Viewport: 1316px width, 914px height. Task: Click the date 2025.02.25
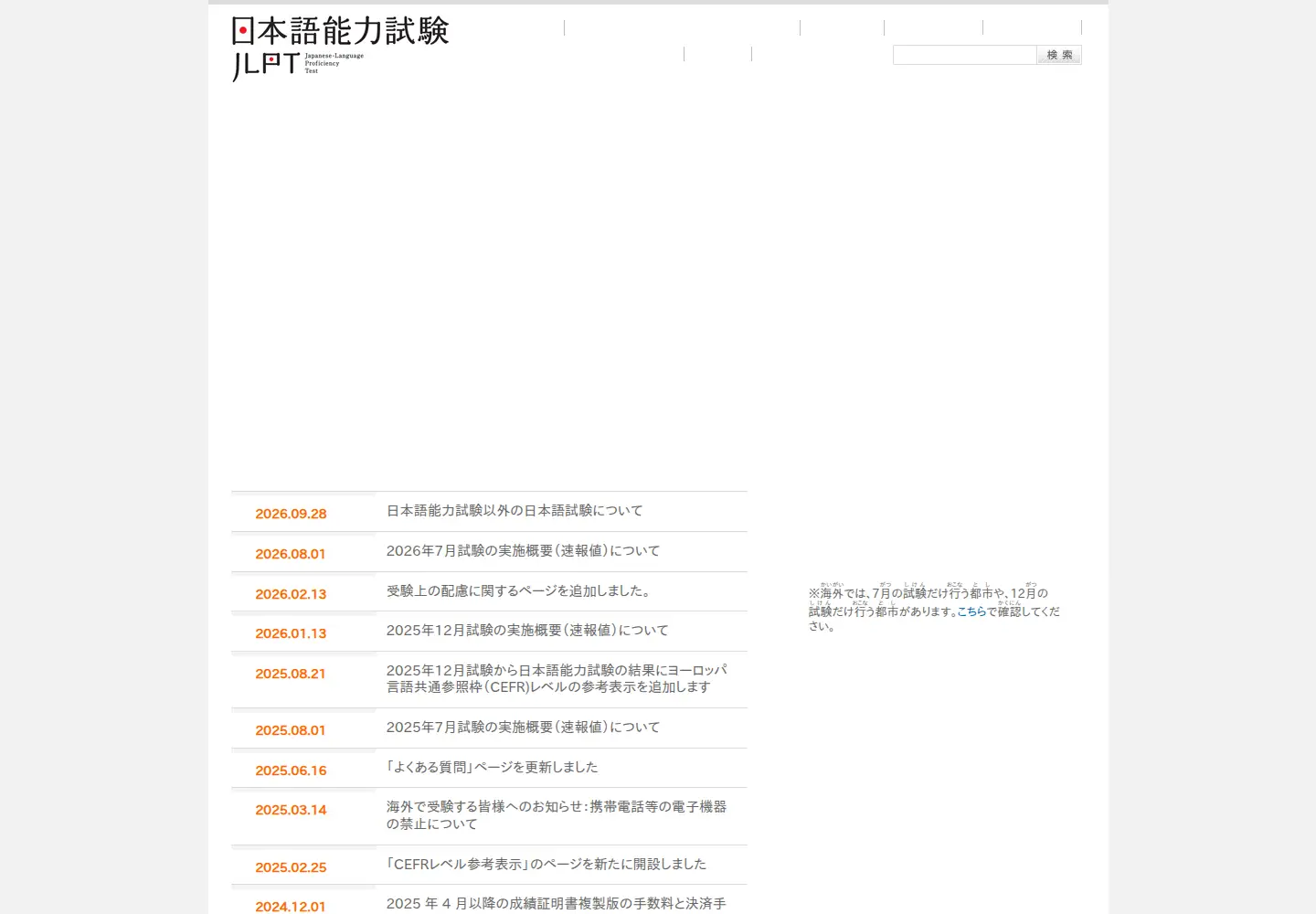[291, 867]
